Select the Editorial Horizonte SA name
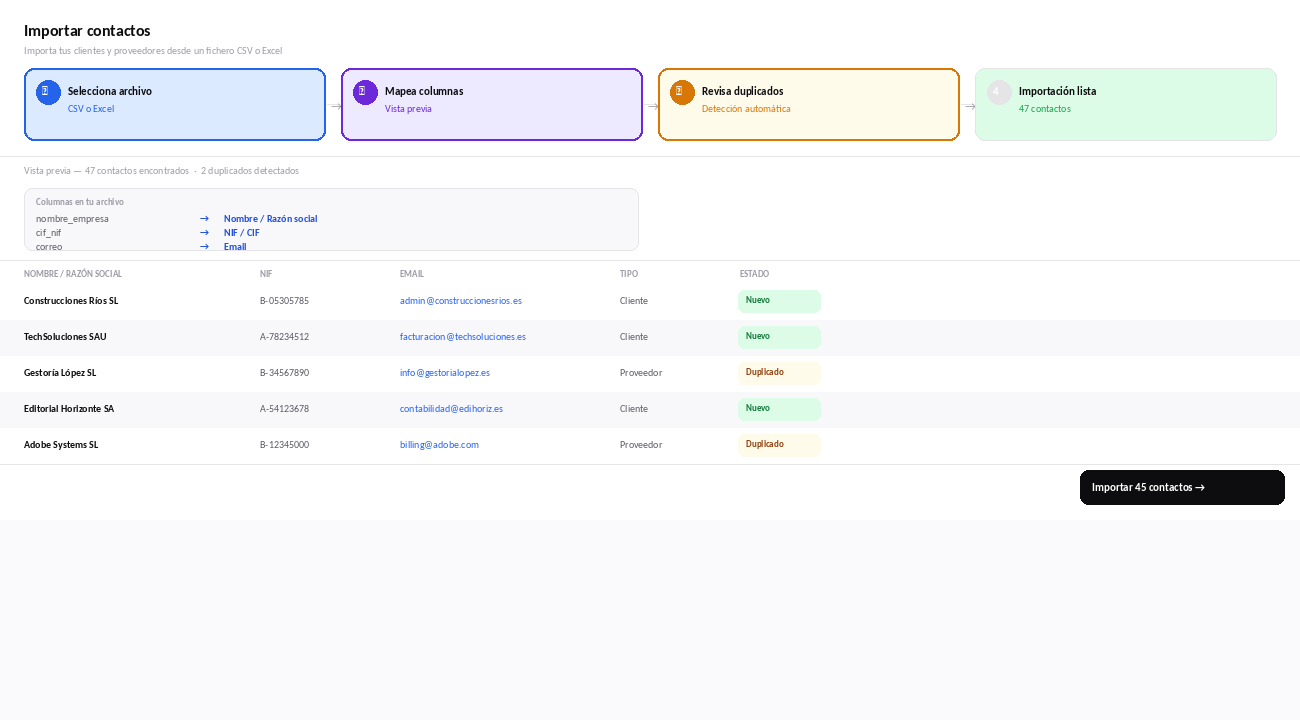The height and width of the screenshot is (720, 1300). pyautogui.click(x=69, y=408)
